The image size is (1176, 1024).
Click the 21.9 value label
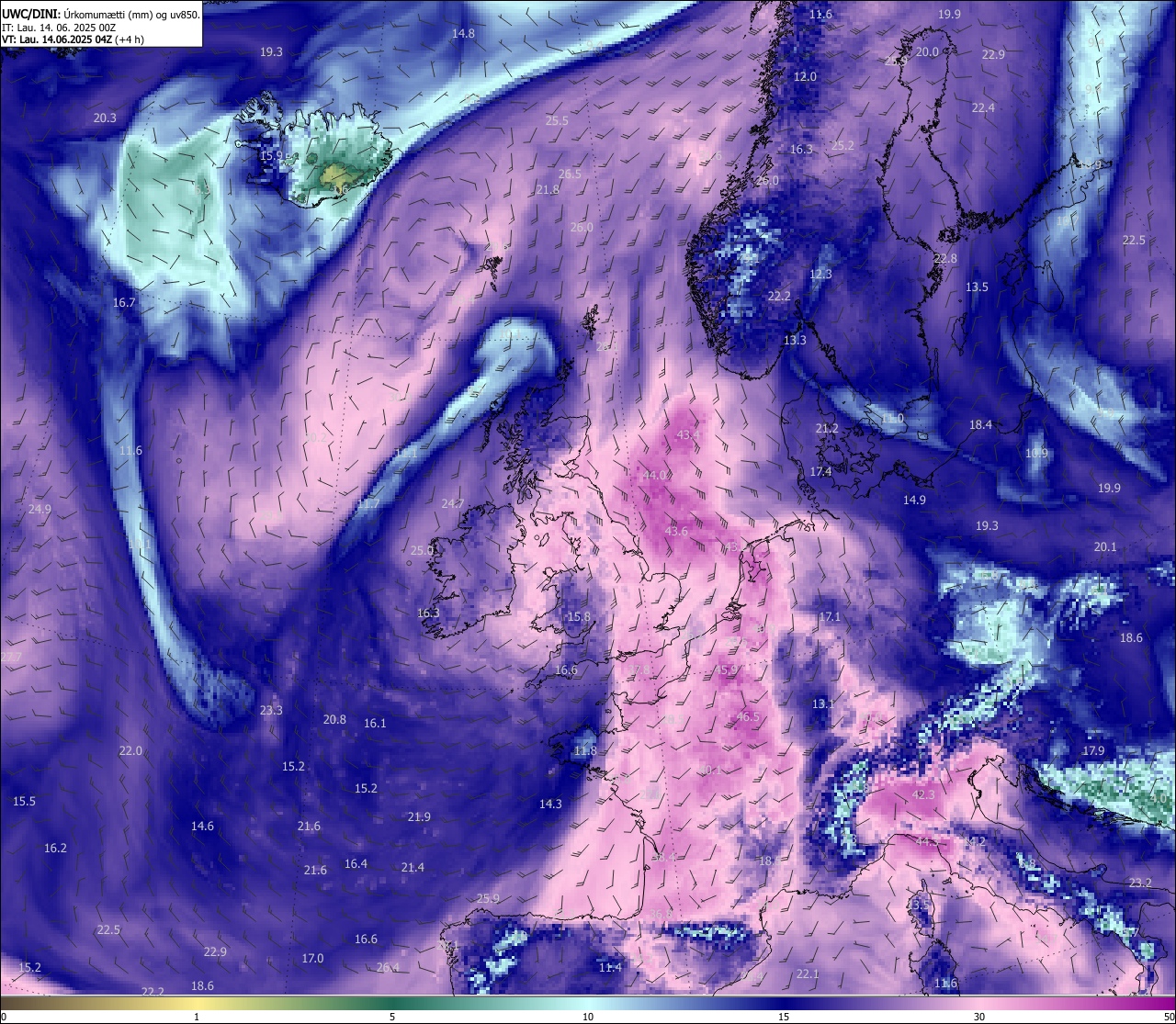(x=419, y=816)
